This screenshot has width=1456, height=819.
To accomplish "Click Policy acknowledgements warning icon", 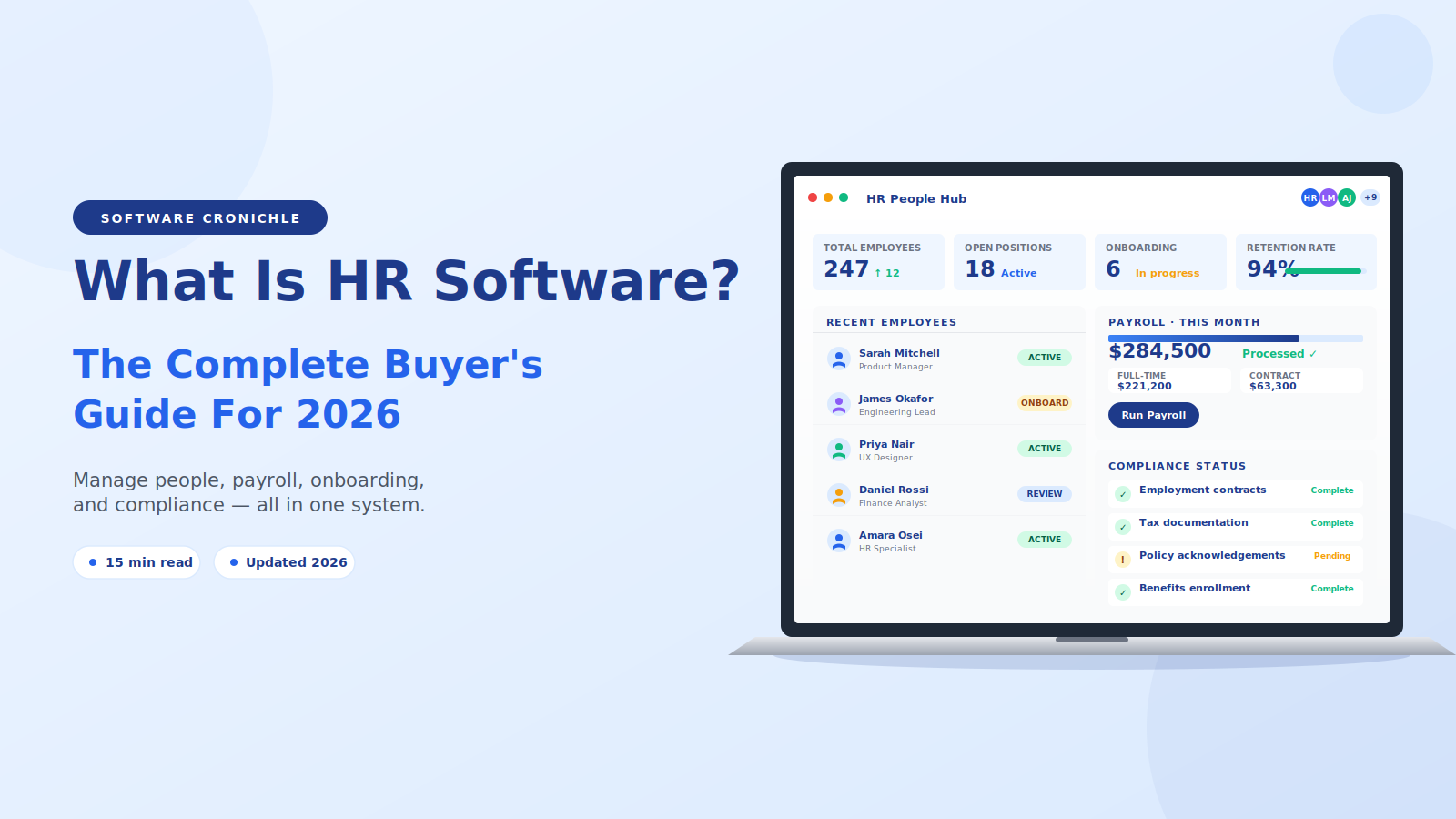I will point(1123,560).
